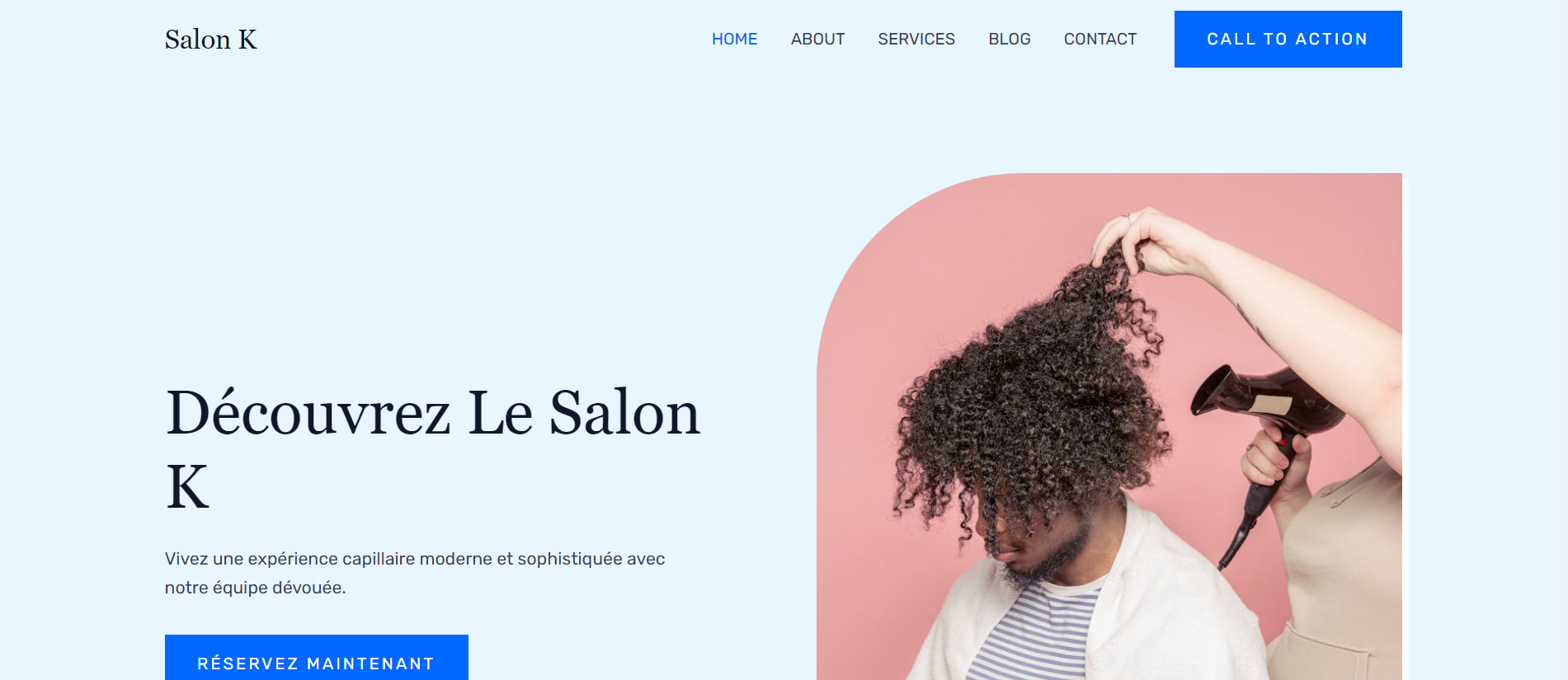Screen dimensions: 1568x680
Task: Visit the BLOG page
Action: point(1010,39)
